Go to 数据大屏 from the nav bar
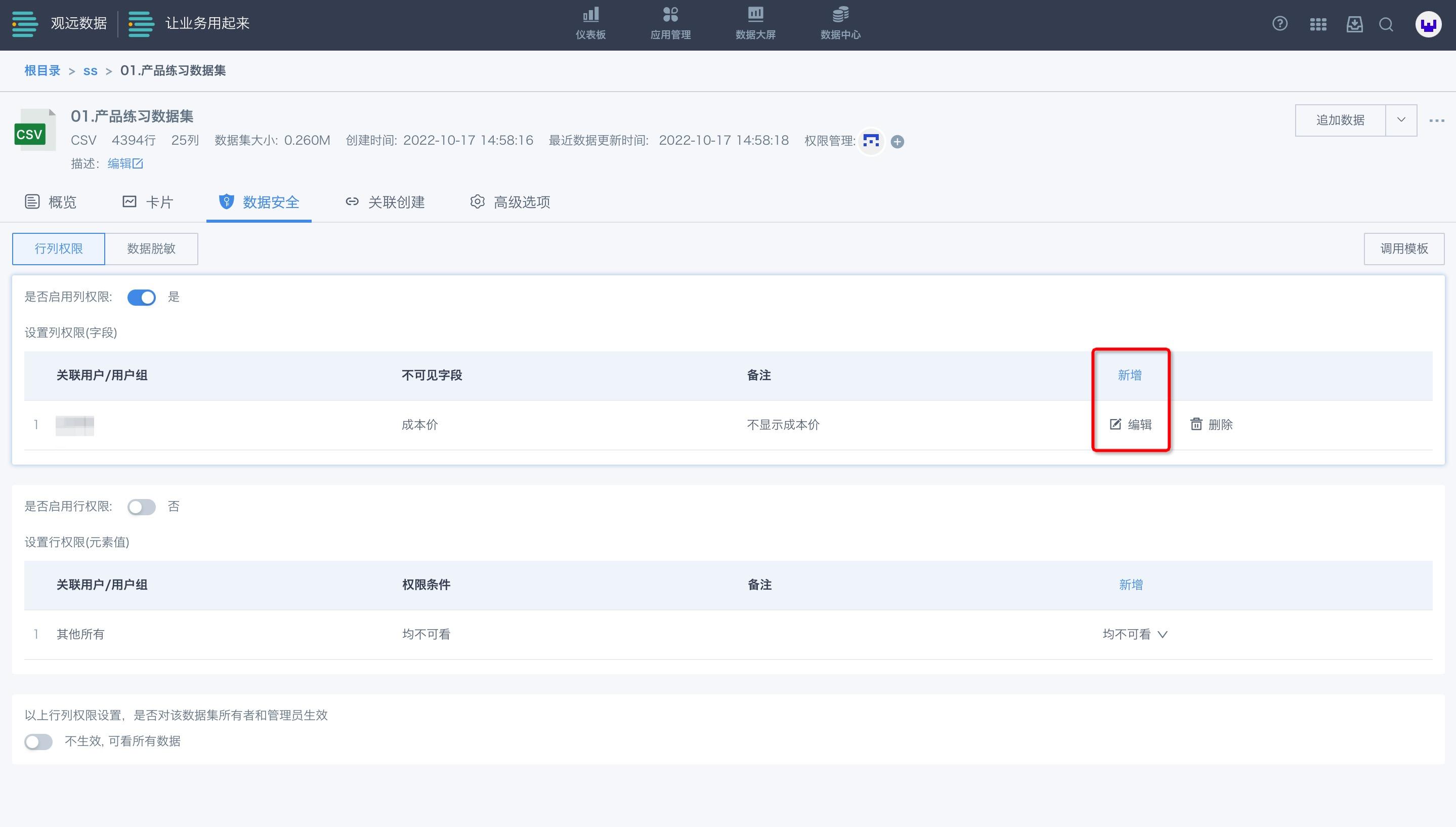This screenshot has height=827, width=1456. pyautogui.click(x=755, y=23)
